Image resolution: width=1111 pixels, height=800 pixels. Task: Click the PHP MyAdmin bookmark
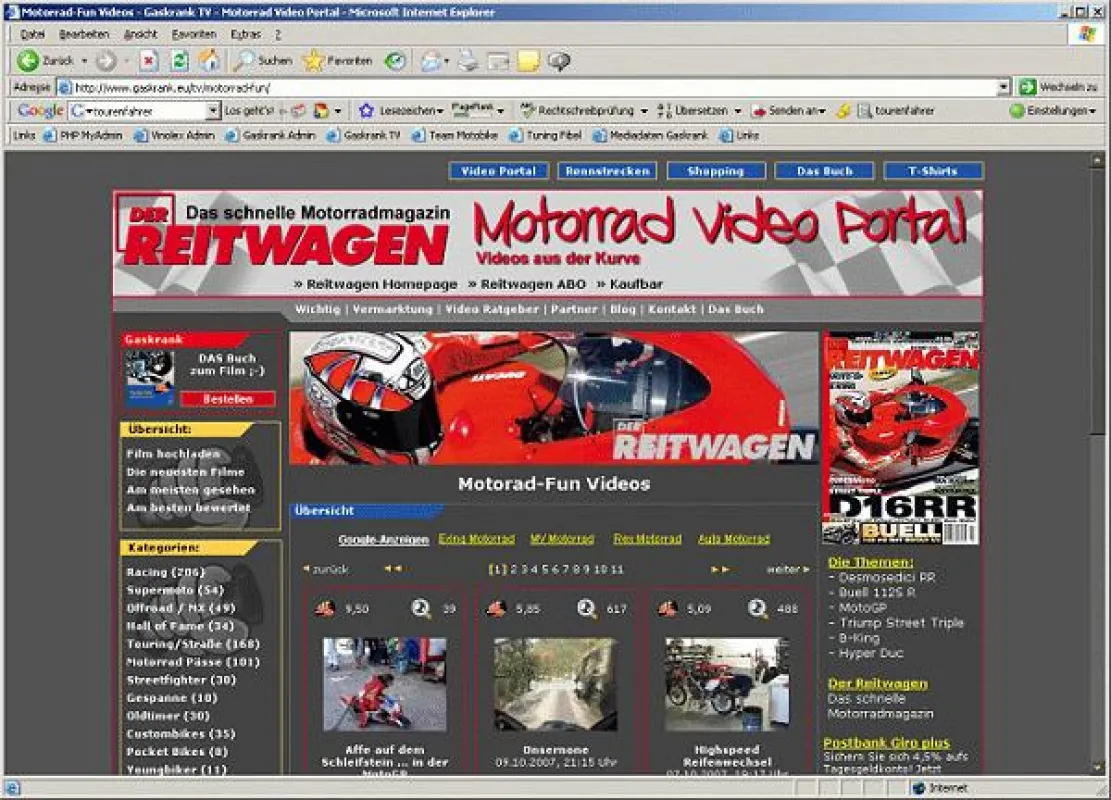[84, 135]
